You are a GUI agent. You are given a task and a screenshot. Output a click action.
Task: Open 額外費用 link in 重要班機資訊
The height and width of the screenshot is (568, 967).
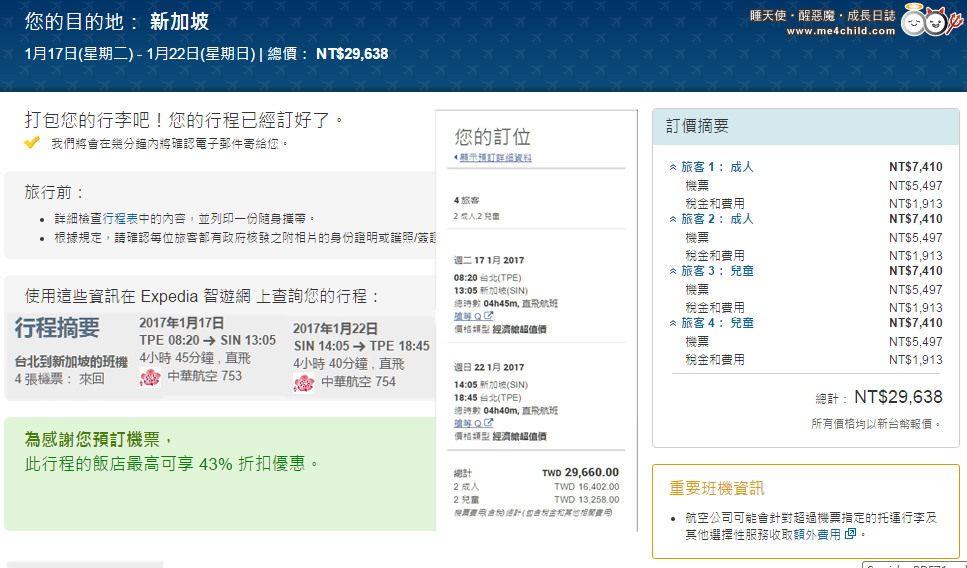817,534
